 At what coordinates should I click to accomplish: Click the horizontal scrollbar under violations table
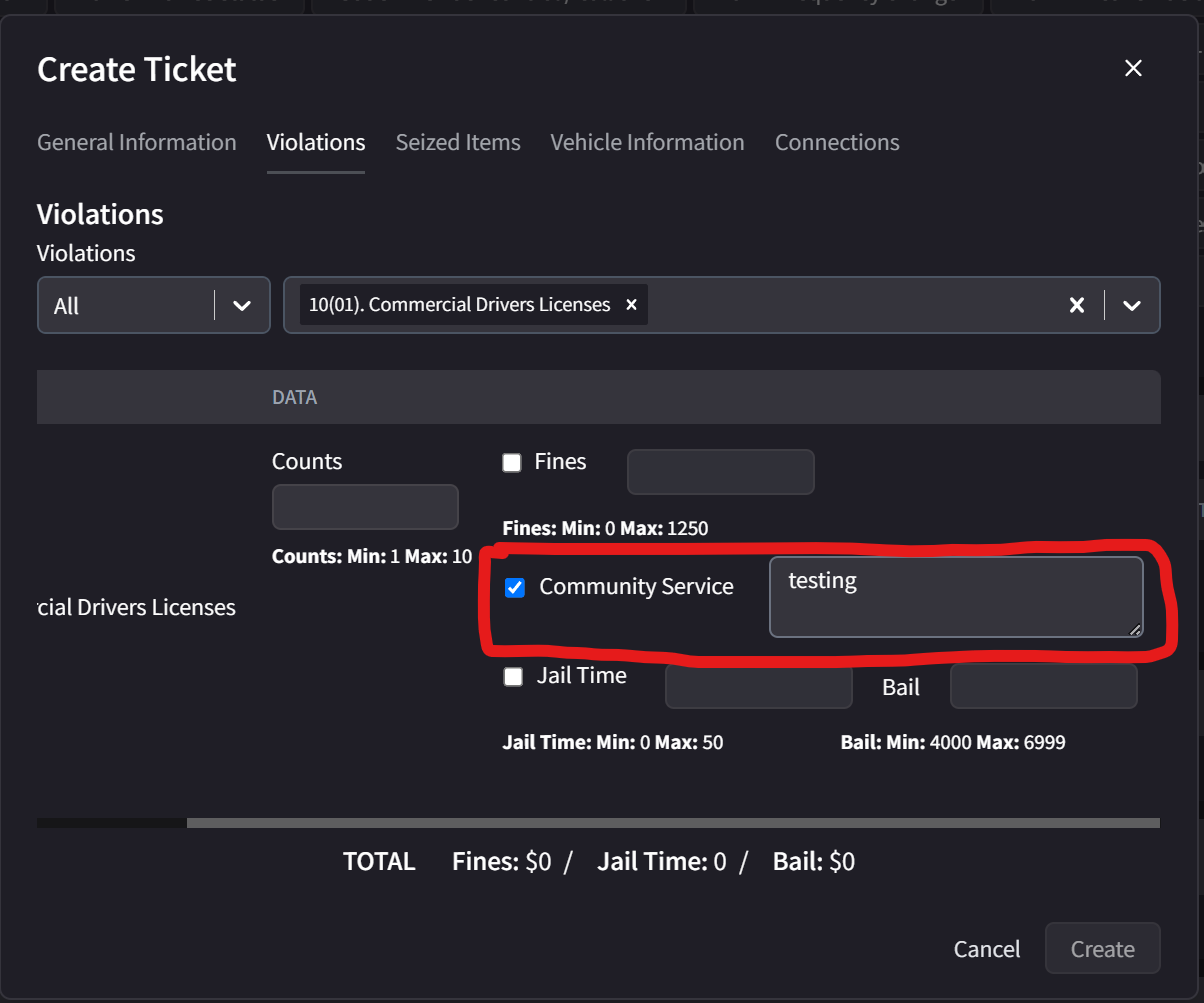point(672,823)
